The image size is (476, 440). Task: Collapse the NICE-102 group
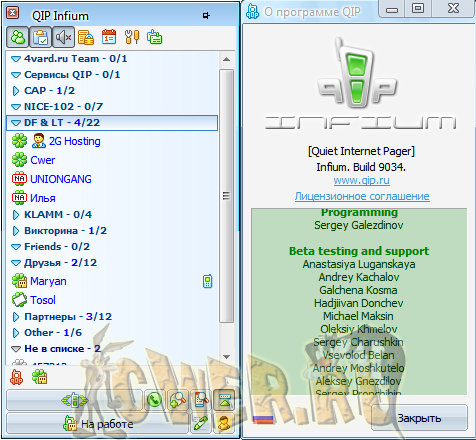tap(16, 107)
